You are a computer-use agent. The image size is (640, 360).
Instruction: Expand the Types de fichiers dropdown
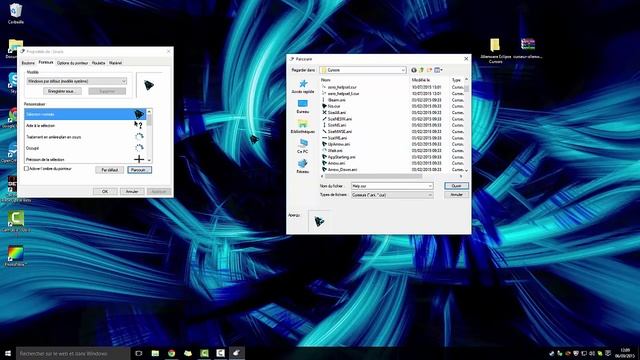[x=430, y=195]
